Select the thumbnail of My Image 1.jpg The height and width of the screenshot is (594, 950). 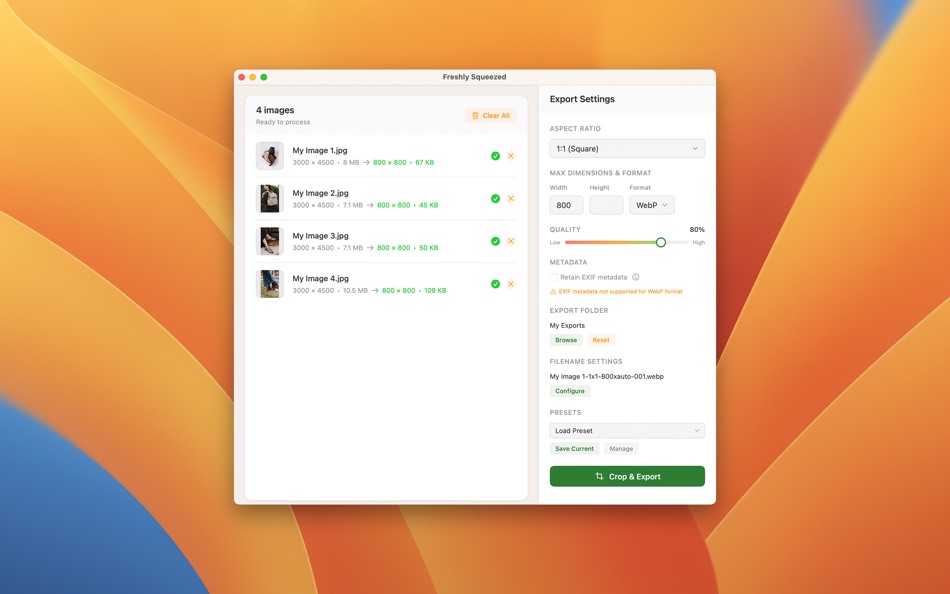(269, 156)
